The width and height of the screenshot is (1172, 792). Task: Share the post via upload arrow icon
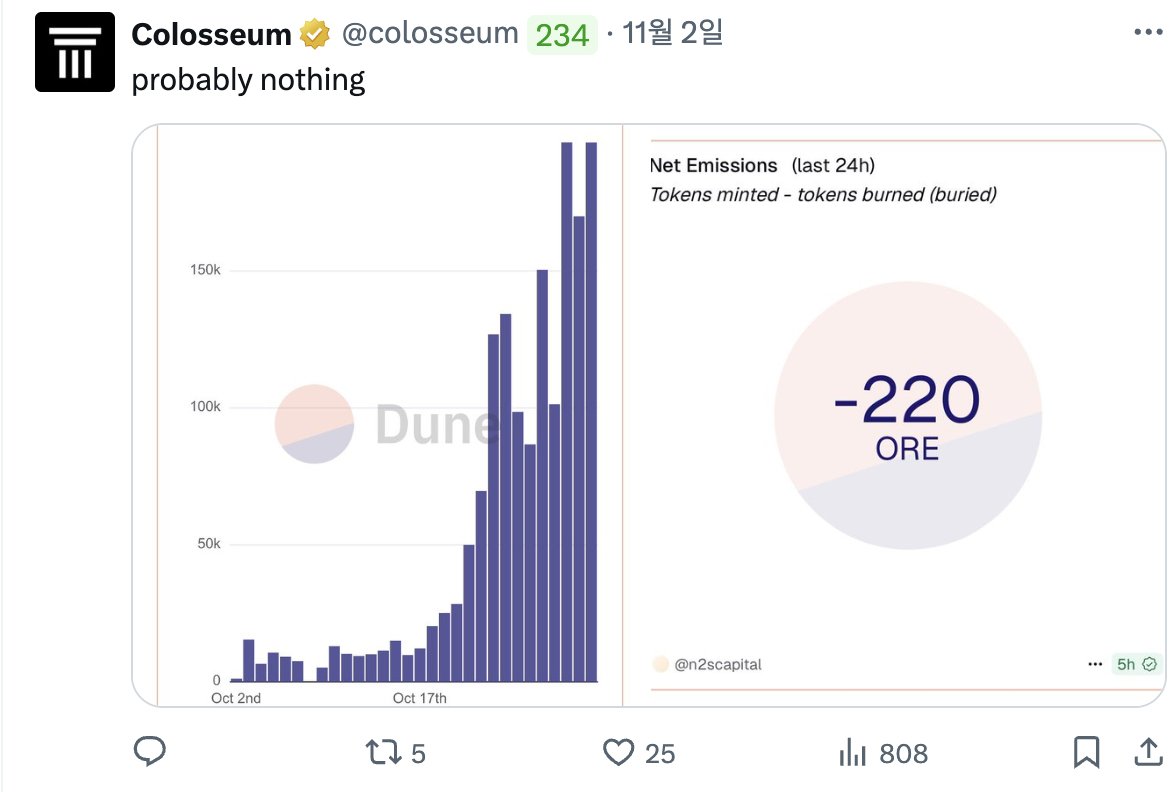1148,752
